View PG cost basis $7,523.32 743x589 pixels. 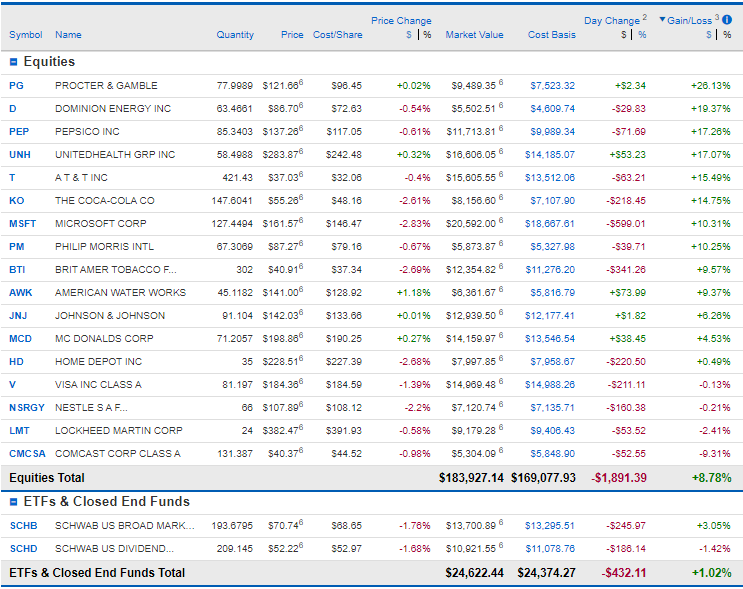coord(553,86)
